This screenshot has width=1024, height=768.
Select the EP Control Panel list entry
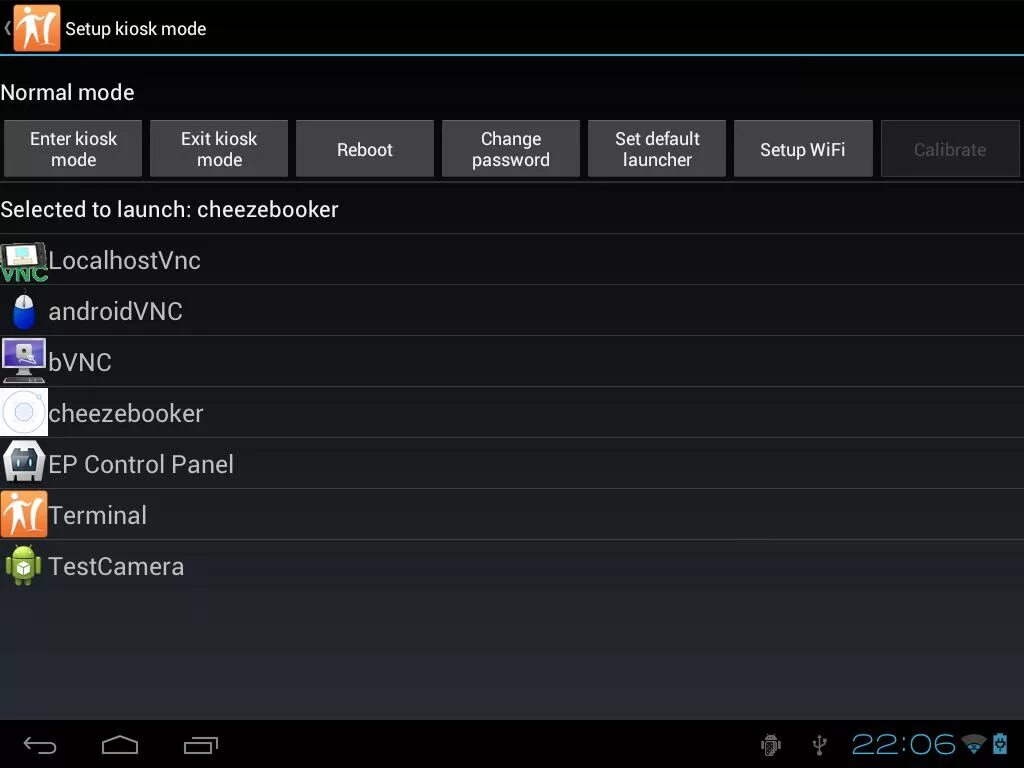coord(512,464)
